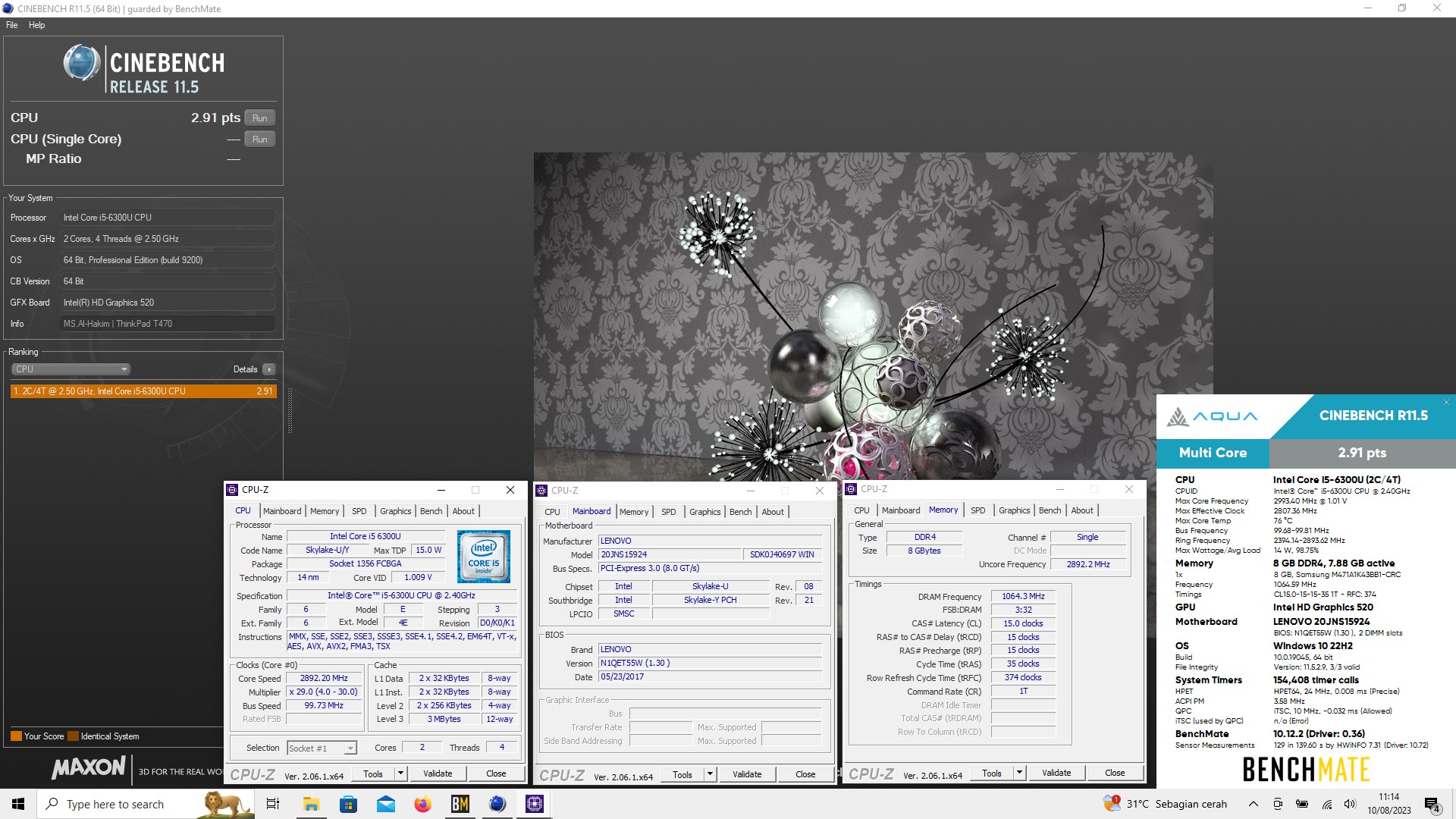Expand ranking Details arrow button
1456x819 pixels.
coord(269,369)
